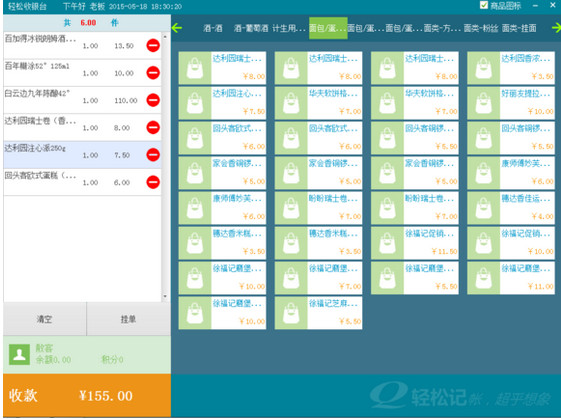Image resolution: width=561 pixels, height=419 pixels.
Task: Select cart row 百加得冰锐朗姆酒…
Action: (x=82, y=45)
